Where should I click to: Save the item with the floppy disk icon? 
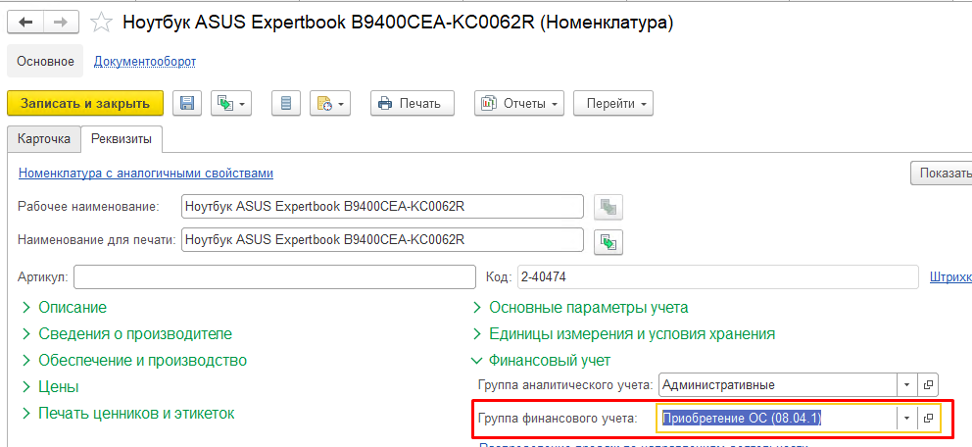(x=187, y=104)
